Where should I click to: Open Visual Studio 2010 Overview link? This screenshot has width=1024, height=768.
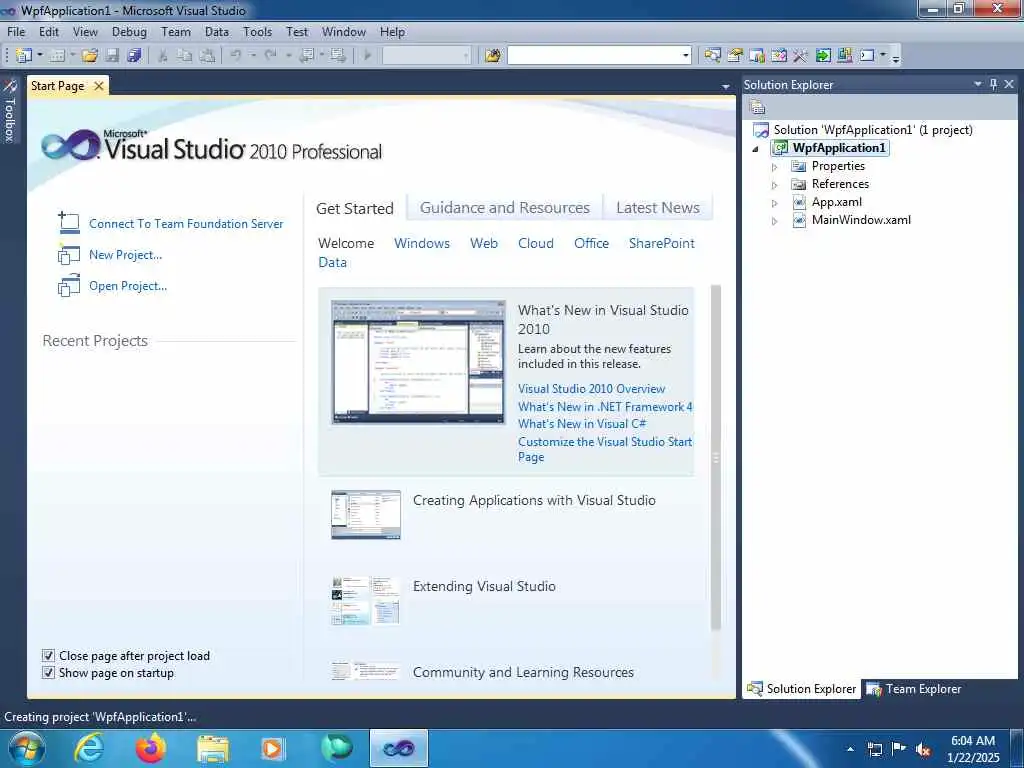pos(592,389)
